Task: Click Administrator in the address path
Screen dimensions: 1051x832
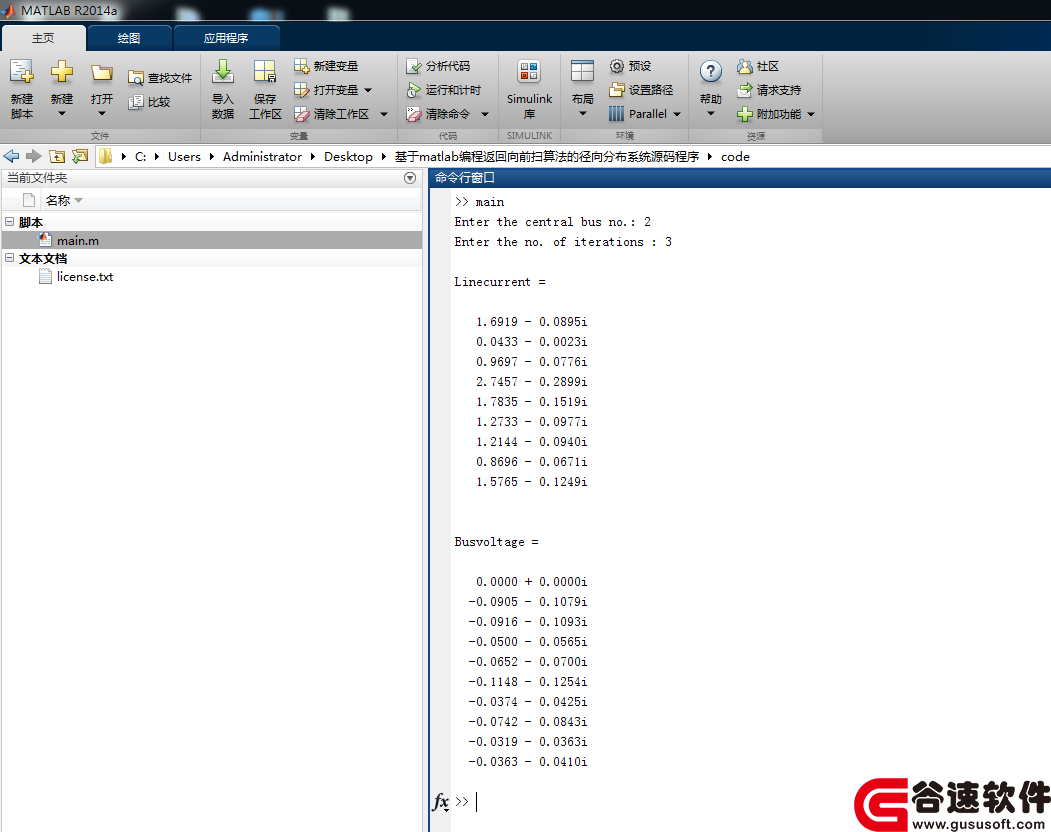Action: point(262,156)
